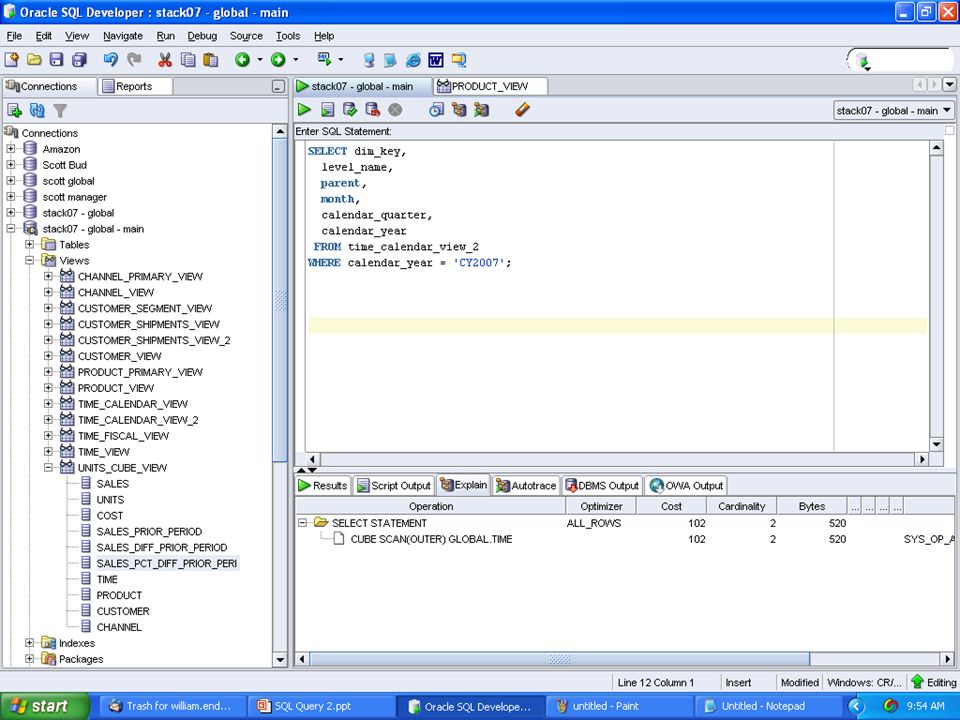Click the Run Script icon
This screenshot has width=960, height=720.
pos(328,110)
